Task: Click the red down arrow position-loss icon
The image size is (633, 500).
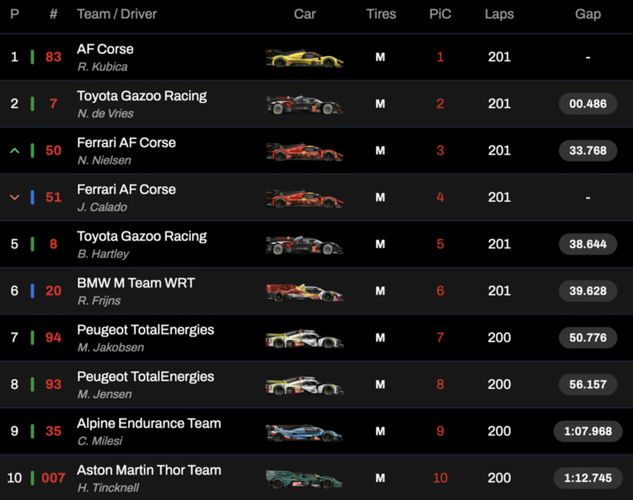Action: point(14,198)
